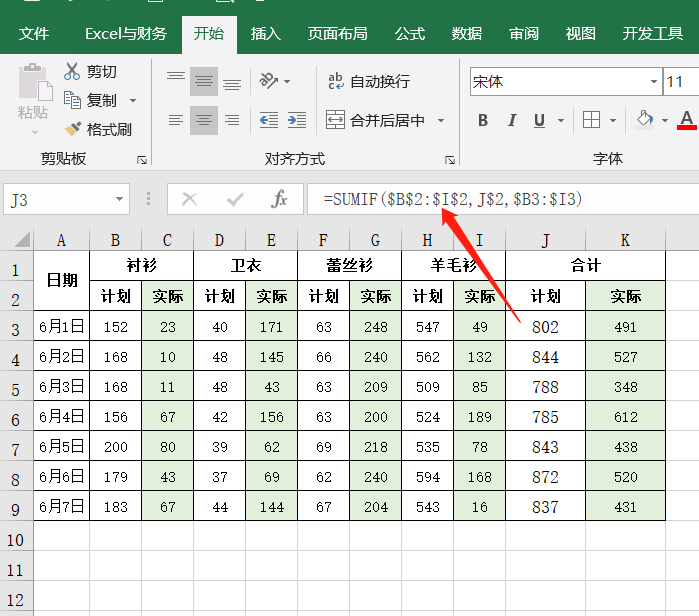699x616 pixels.
Task: Expand the Name Box dropdown next to J3
Action: click(120, 200)
